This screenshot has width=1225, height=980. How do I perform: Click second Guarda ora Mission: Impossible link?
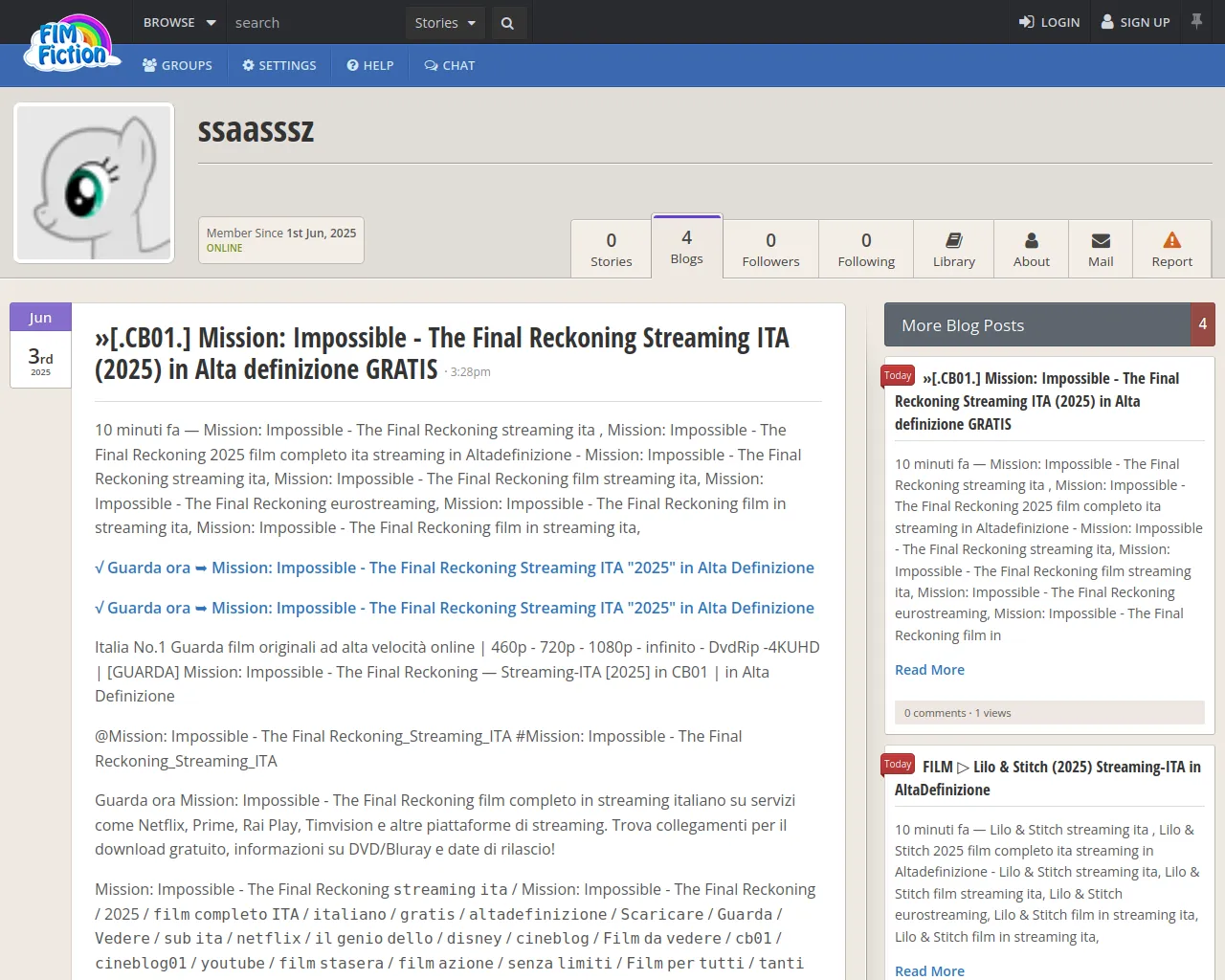(x=455, y=608)
